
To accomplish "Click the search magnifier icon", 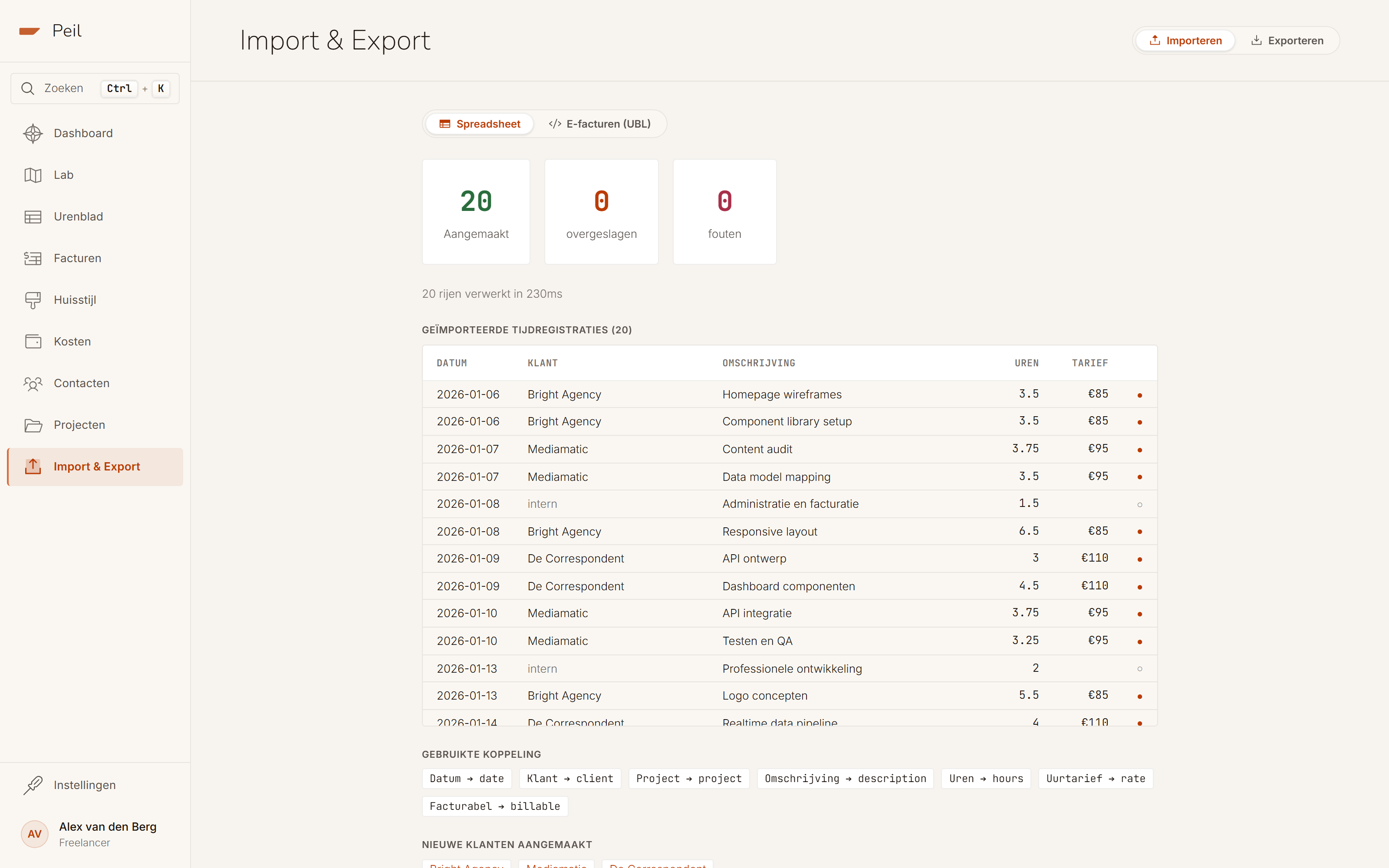I will (x=27, y=89).
